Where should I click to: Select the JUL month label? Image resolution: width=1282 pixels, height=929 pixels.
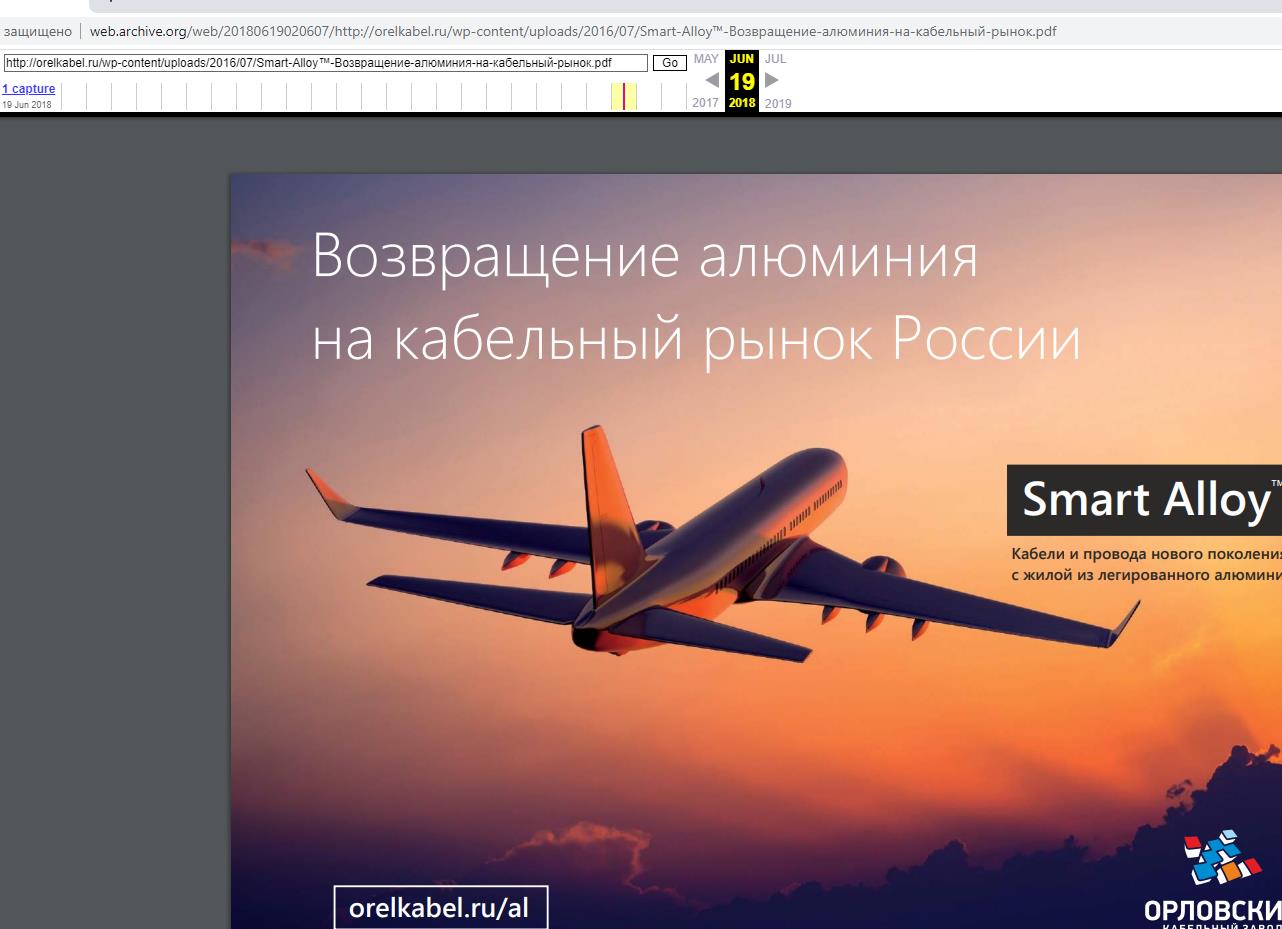point(775,59)
